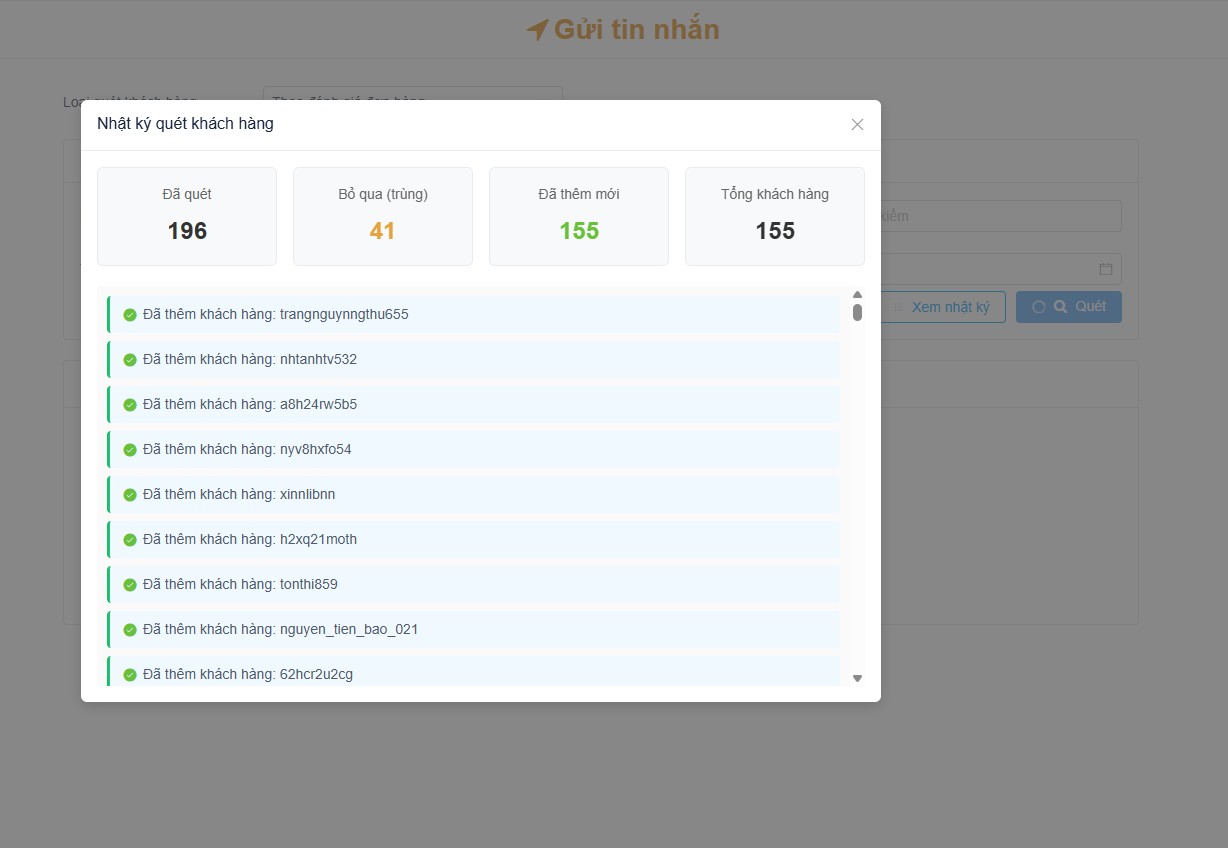Tap the green check icon for tonthi859

(x=130, y=585)
